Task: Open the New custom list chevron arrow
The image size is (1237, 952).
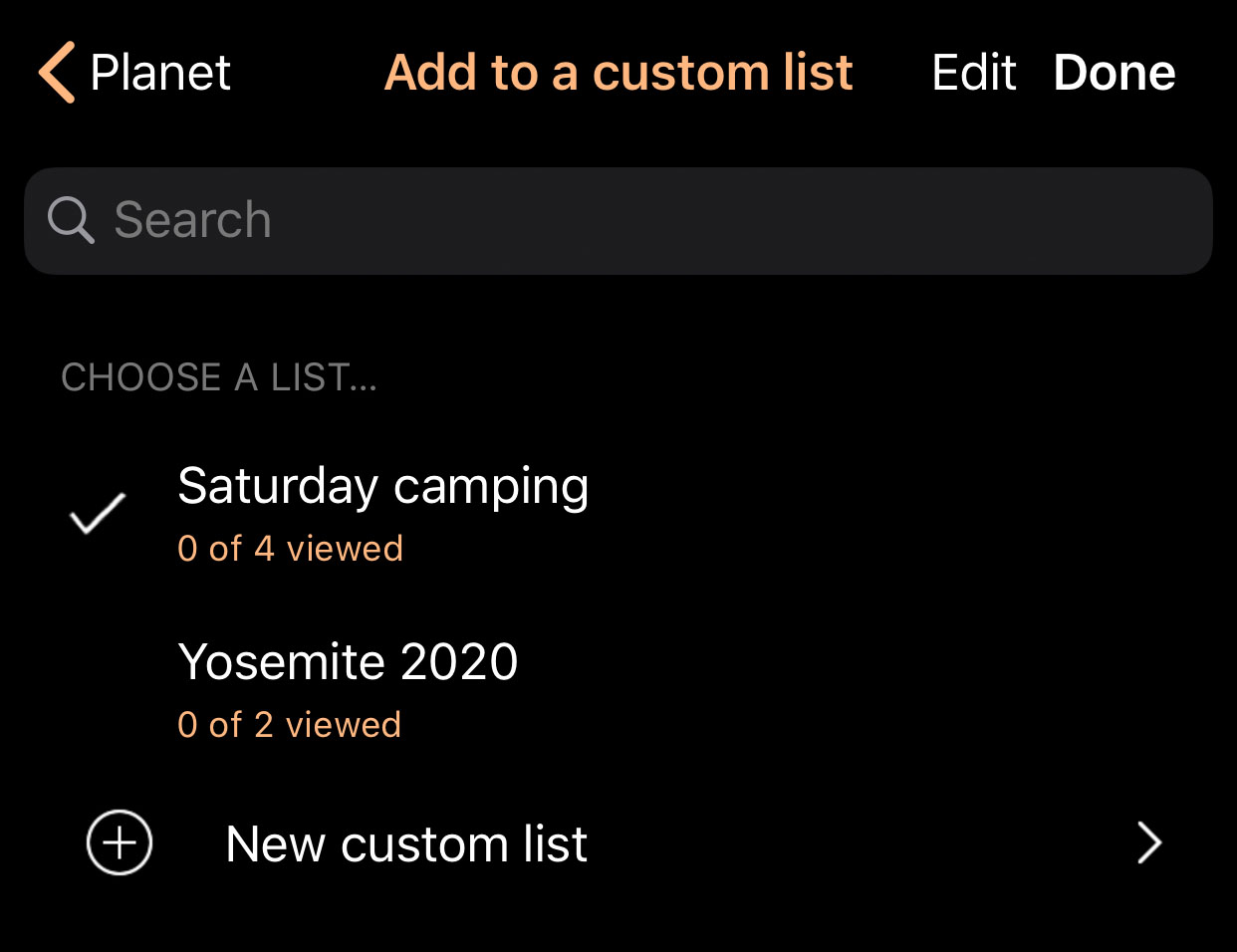Action: click(1149, 843)
